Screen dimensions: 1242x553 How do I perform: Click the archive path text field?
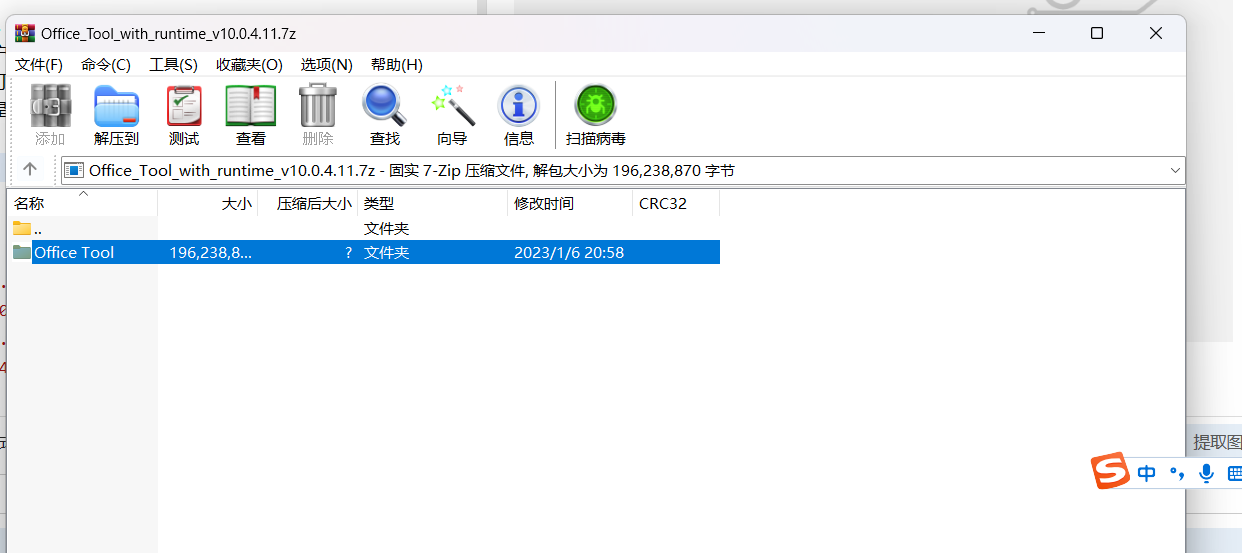pyautogui.click(x=623, y=171)
